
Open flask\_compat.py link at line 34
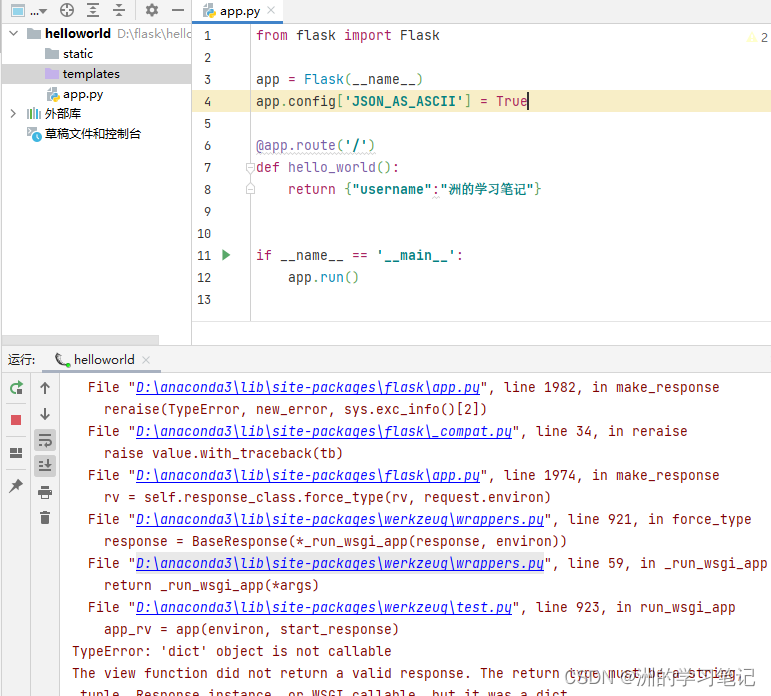(324, 431)
